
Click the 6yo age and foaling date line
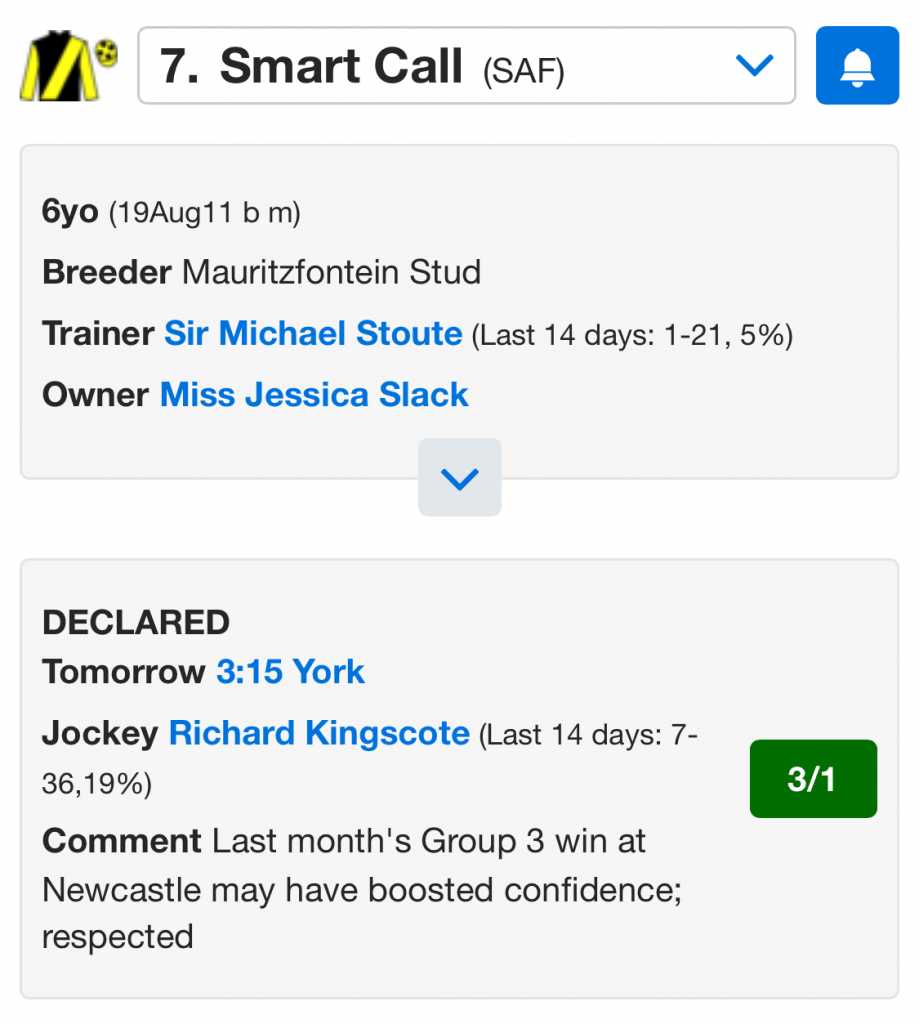coord(171,212)
